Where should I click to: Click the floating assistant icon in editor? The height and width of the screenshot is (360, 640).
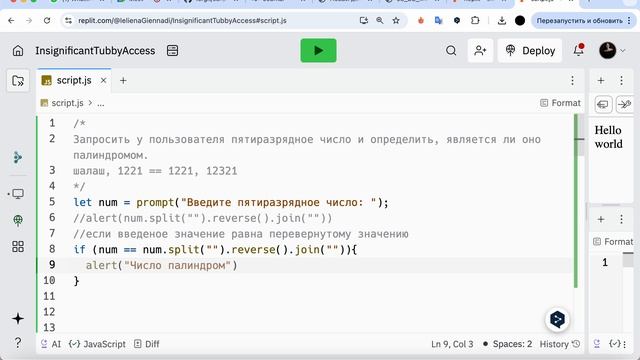pyautogui.click(x=557, y=319)
